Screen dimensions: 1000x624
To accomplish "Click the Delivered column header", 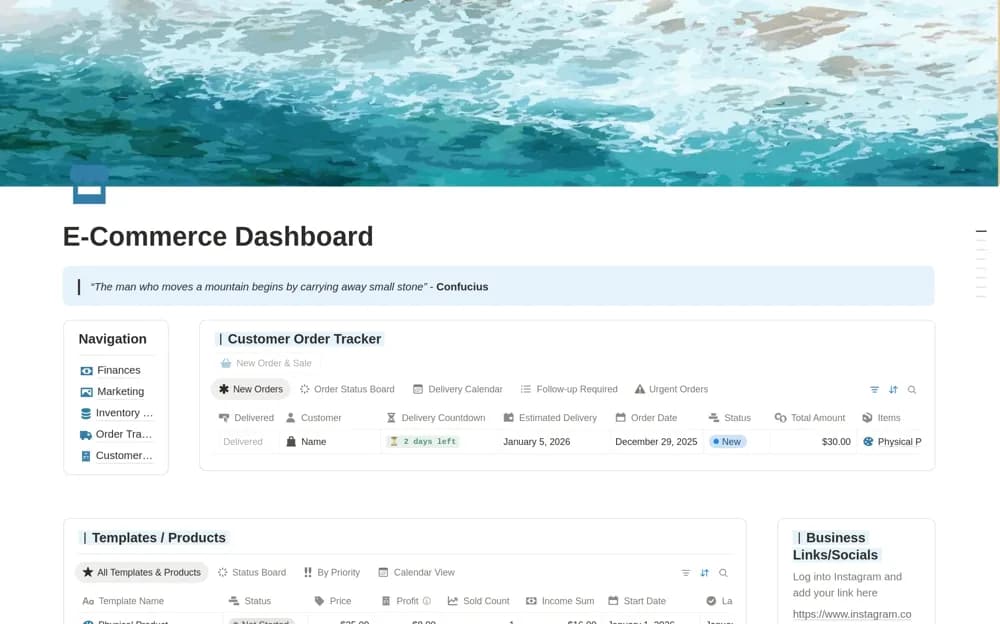I will coord(246,417).
